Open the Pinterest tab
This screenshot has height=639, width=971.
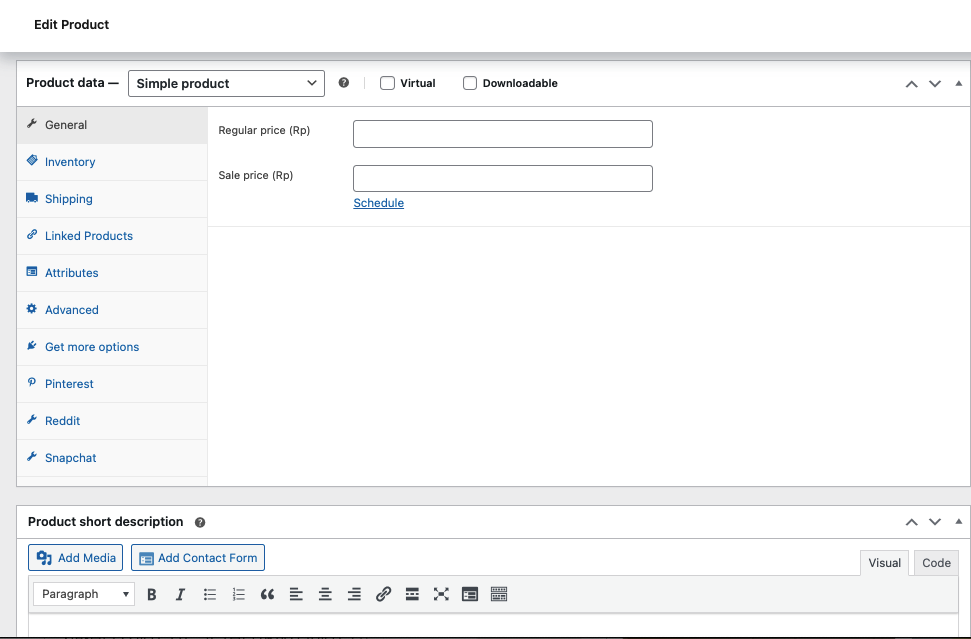coord(112,384)
